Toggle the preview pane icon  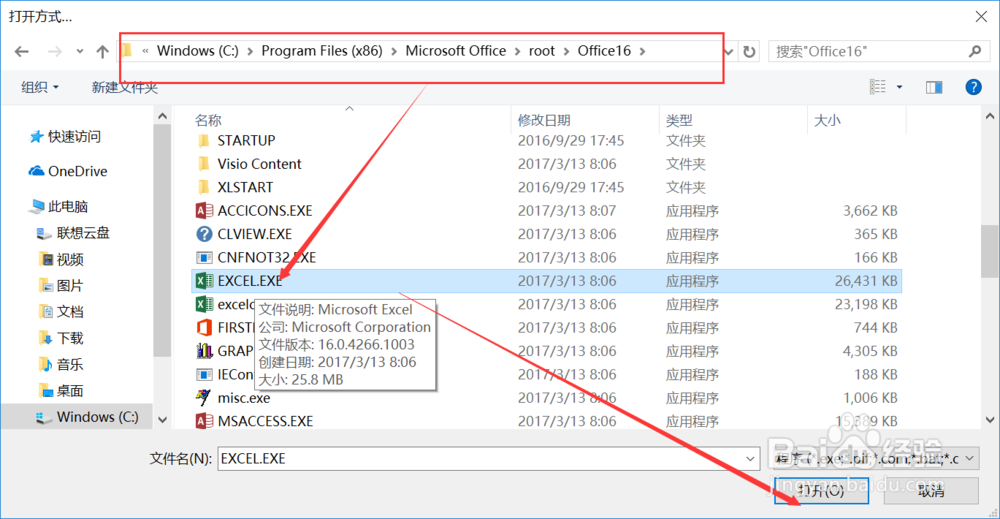click(934, 87)
